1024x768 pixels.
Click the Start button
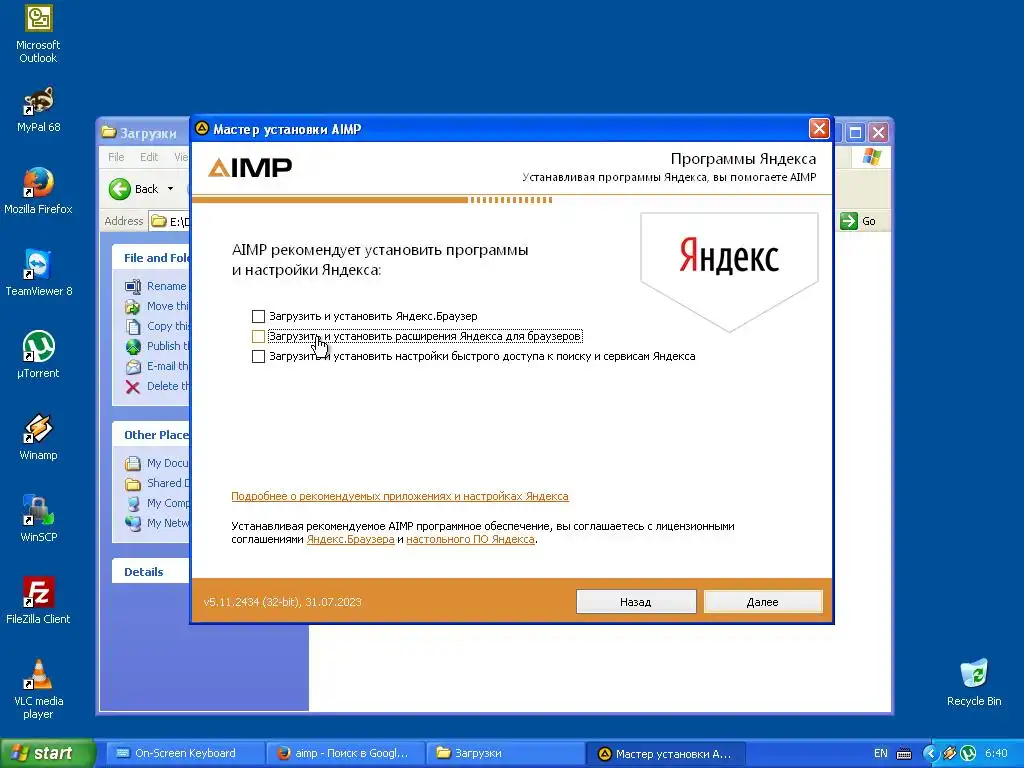point(47,753)
